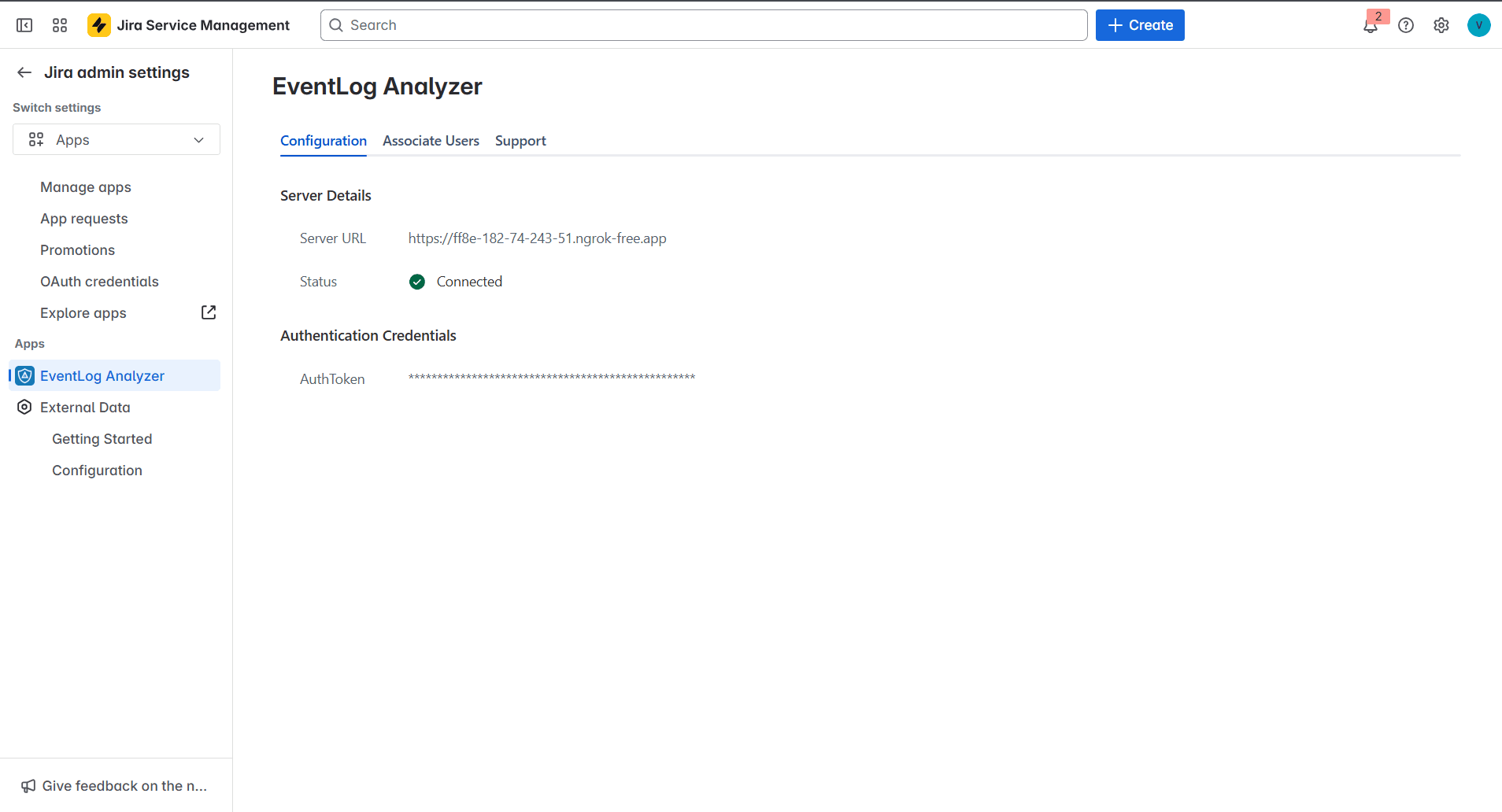1502x812 pixels.
Task: Click the Jira Service Management lightning logo
Action: point(99,25)
